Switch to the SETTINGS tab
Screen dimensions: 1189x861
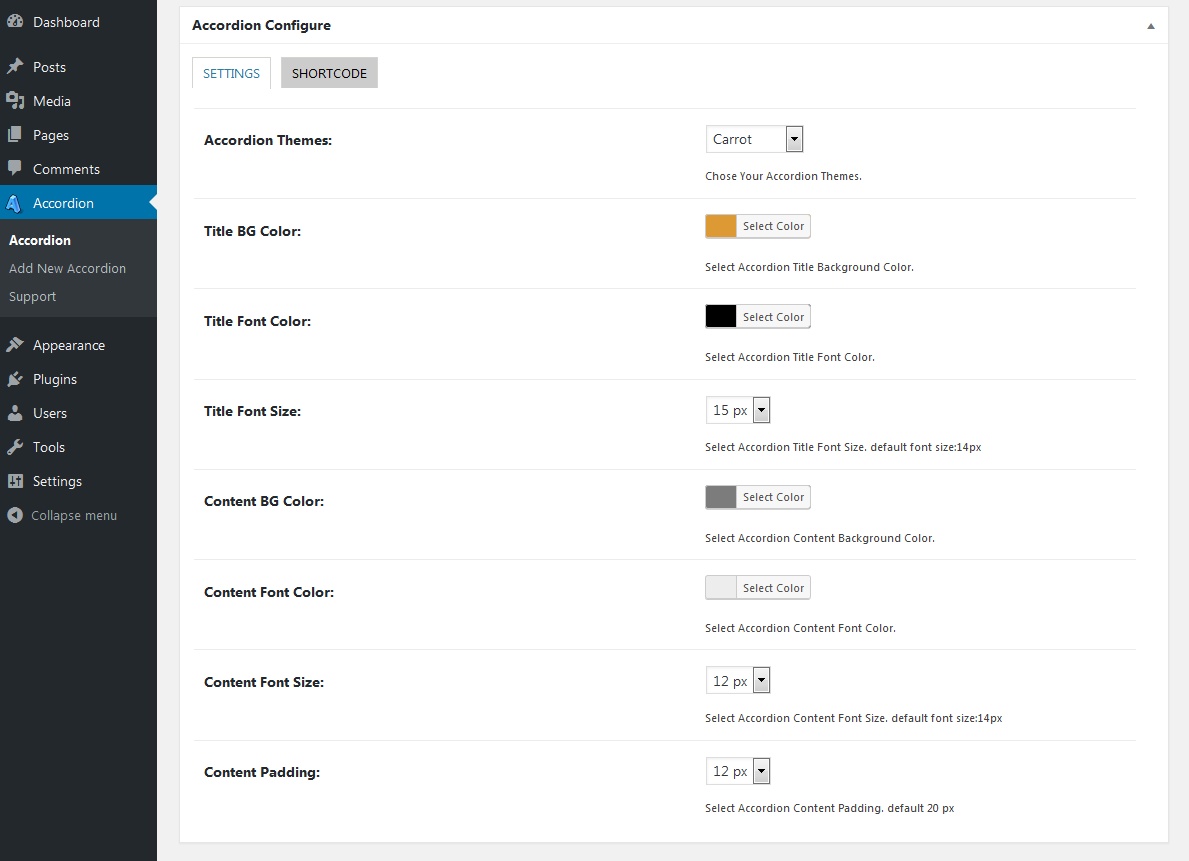pos(231,73)
